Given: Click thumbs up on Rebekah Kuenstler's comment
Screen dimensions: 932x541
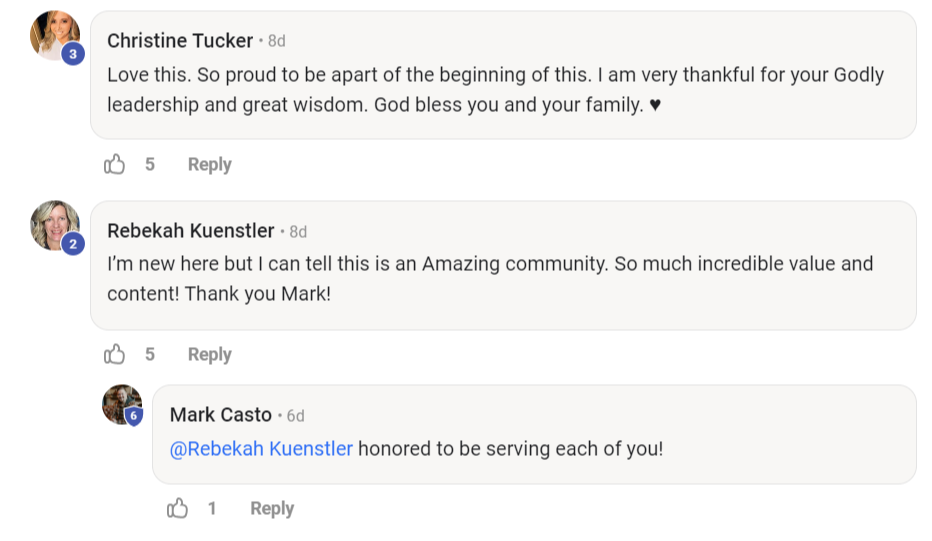Looking at the screenshot, I should (115, 354).
